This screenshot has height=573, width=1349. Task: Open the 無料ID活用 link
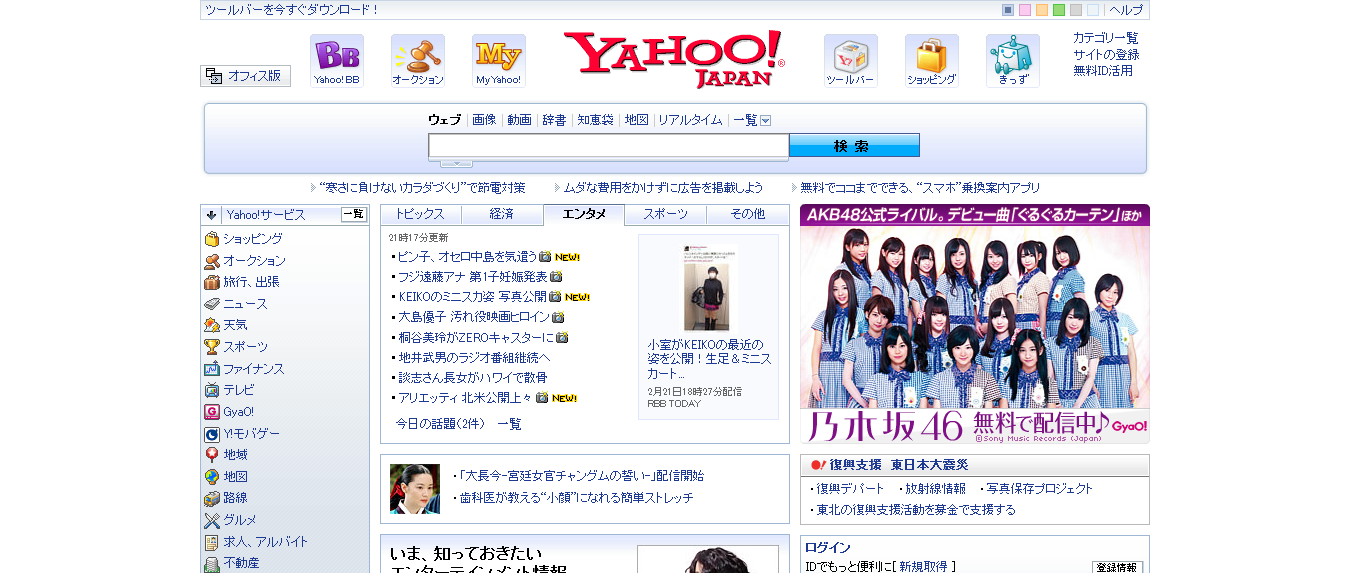click(x=1103, y=71)
